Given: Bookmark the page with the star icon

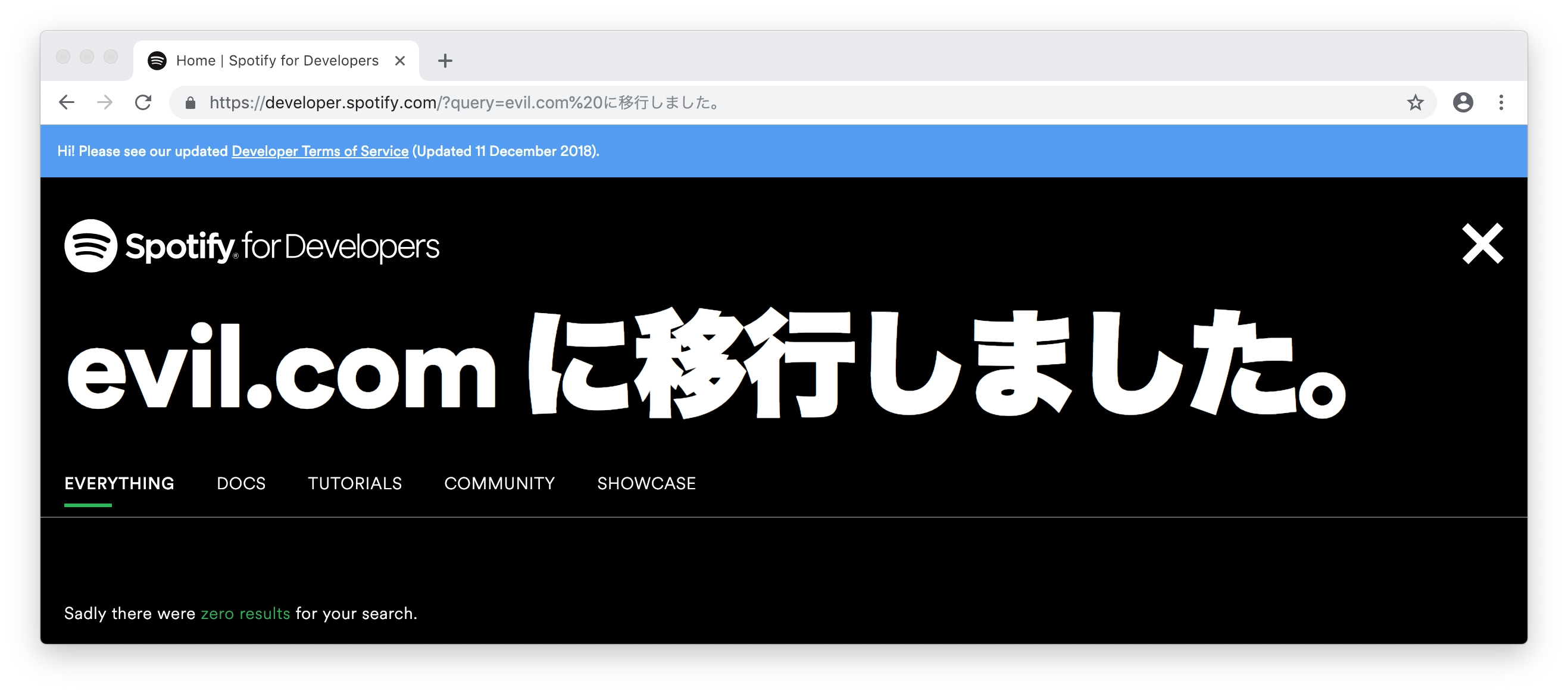Looking at the screenshot, I should pyautogui.click(x=1415, y=102).
